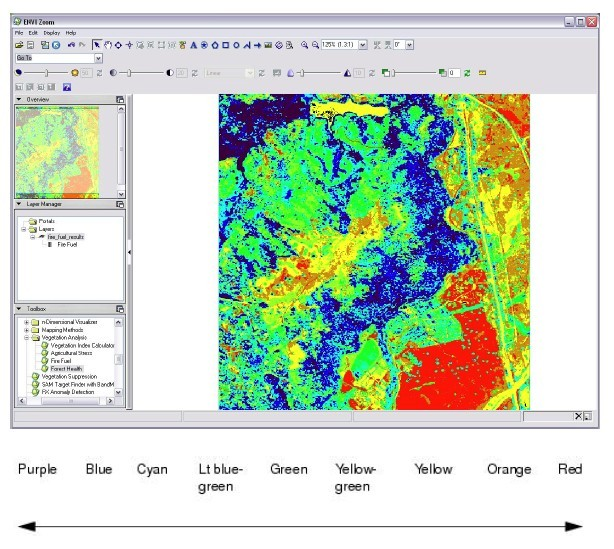Click the brightness slider handle
This screenshot has height=549, width=614.
point(47,73)
